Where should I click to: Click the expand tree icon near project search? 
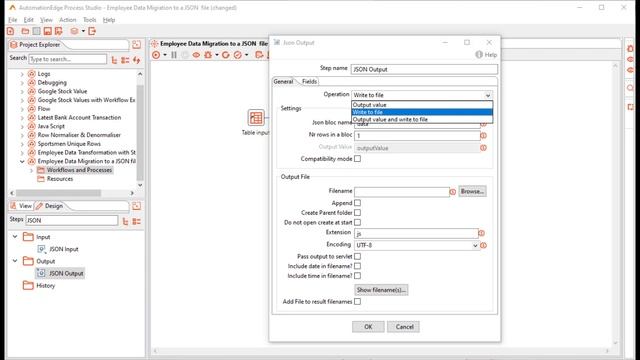point(114,60)
